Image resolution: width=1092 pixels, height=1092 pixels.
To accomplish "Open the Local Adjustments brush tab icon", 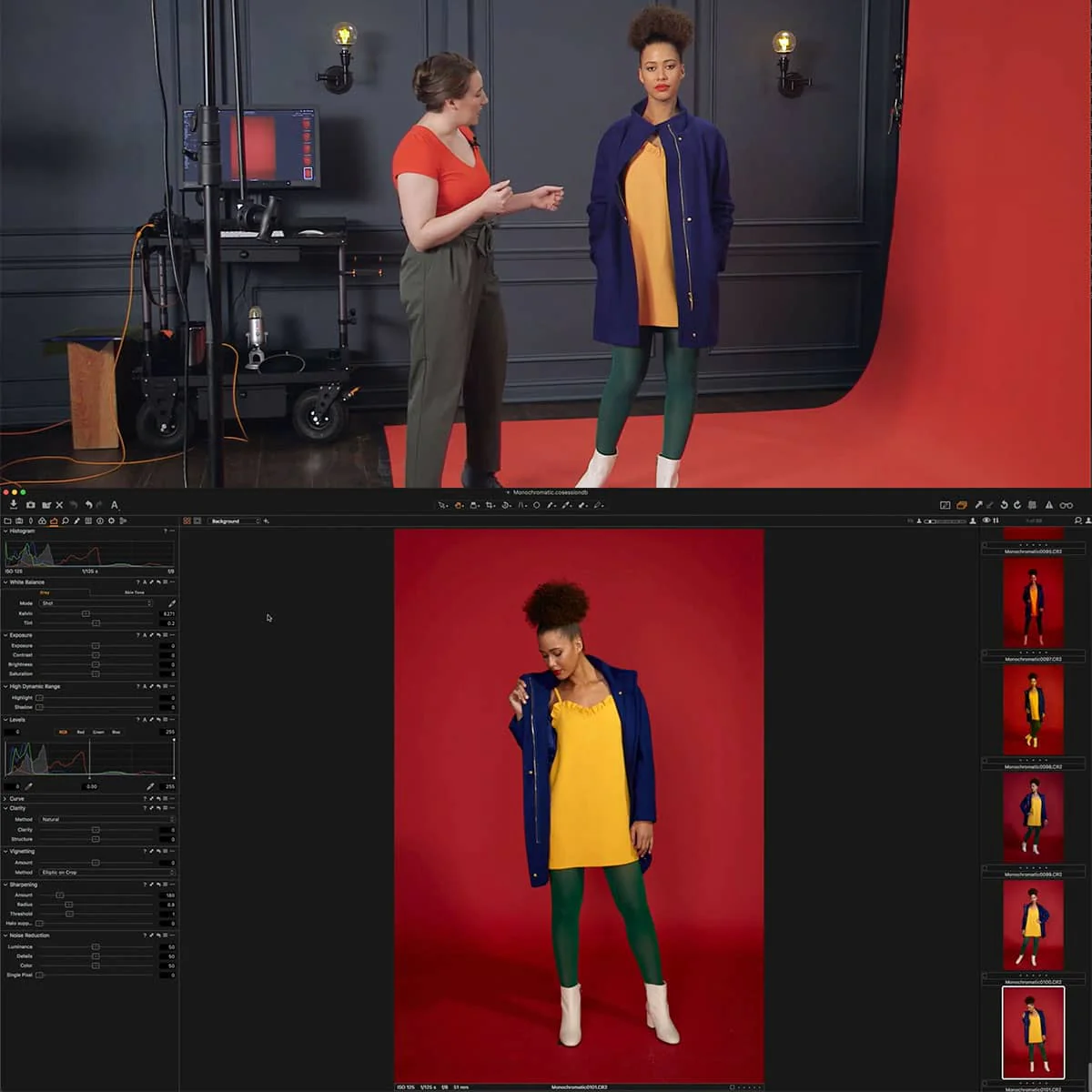I will [x=76, y=521].
